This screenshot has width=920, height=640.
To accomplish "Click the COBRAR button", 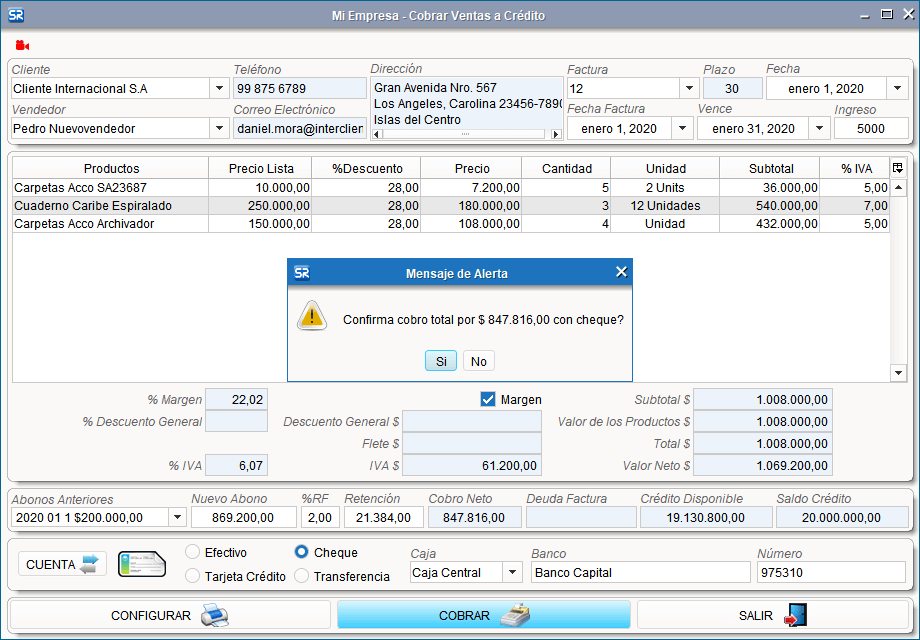I will (x=483, y=615).
